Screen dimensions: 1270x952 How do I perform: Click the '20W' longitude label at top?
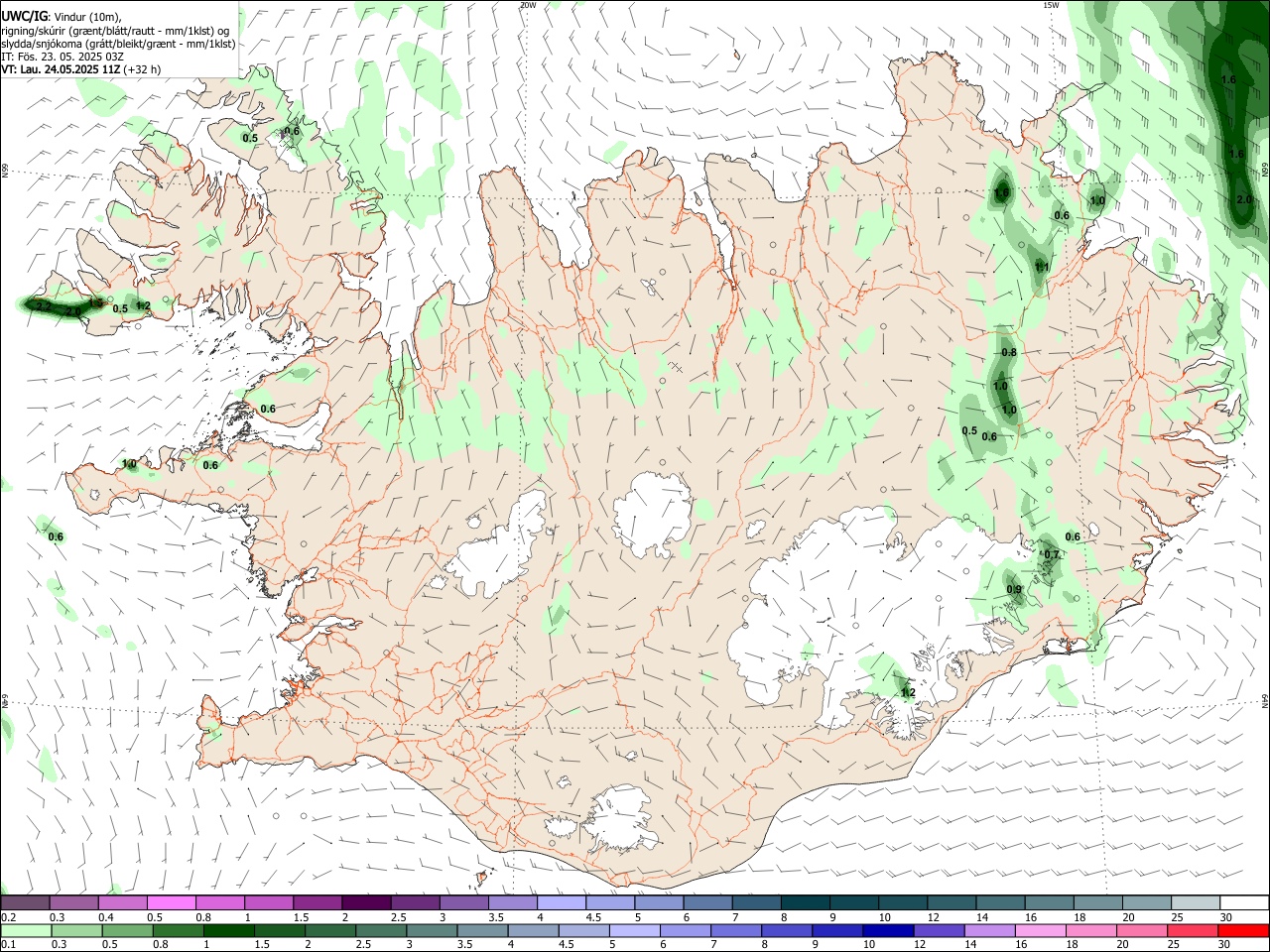click(527, 5)
